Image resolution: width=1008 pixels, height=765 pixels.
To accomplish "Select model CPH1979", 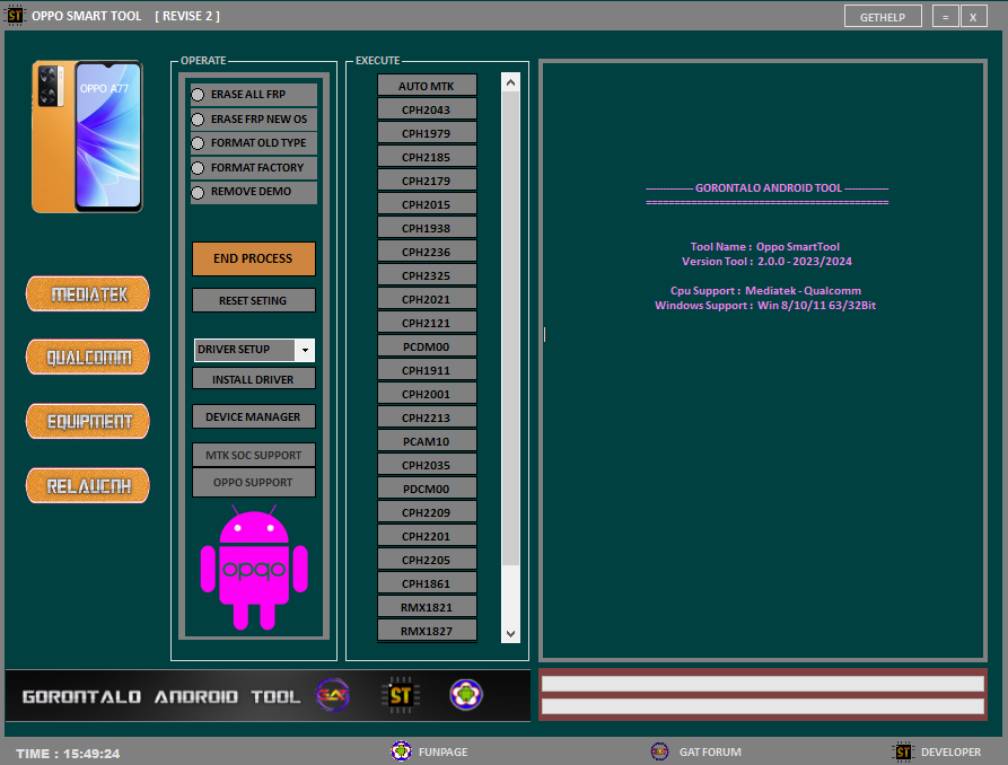I will pyautogui.click(x=427, y=133).
